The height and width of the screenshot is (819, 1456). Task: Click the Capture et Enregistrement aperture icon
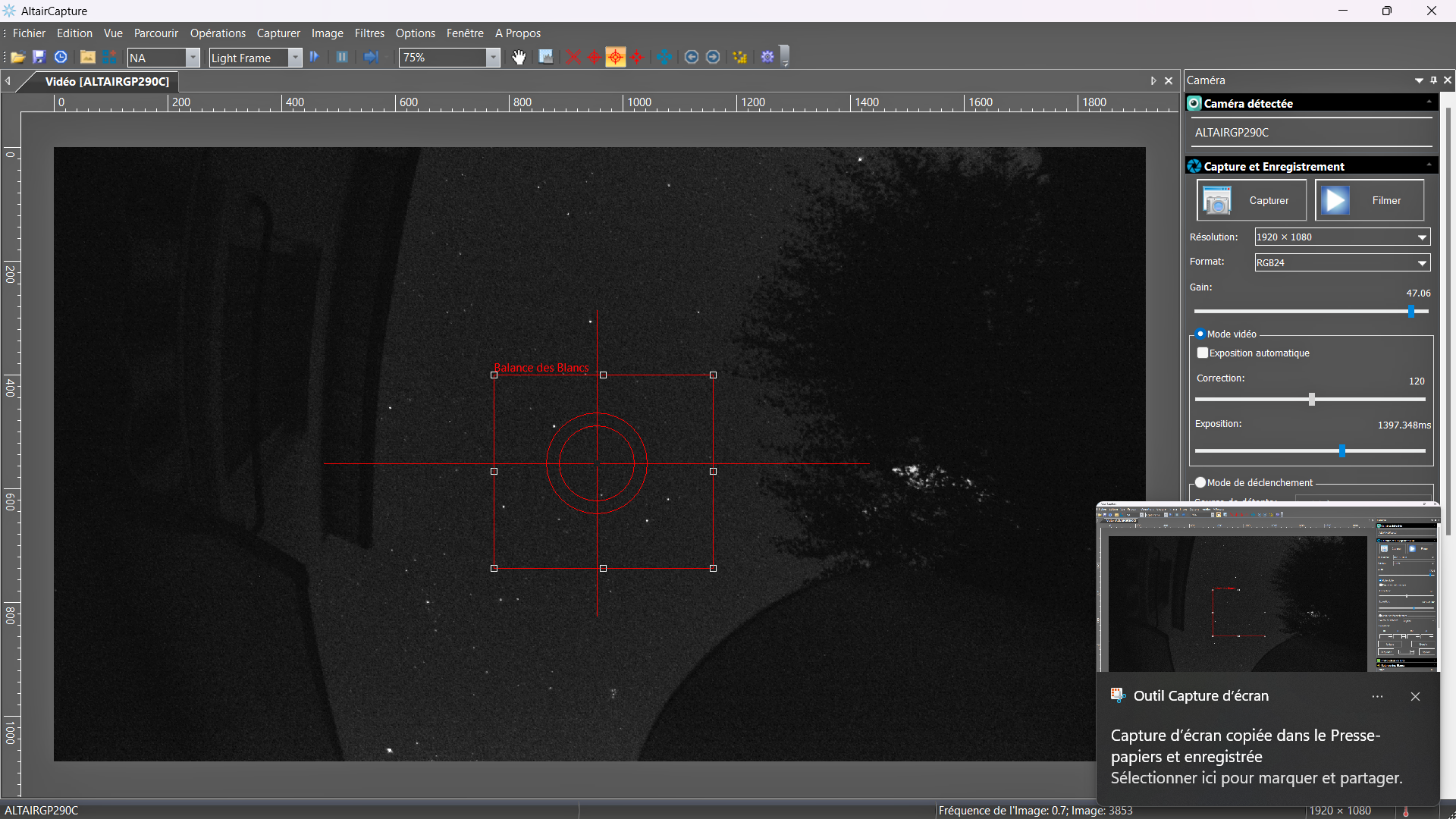tap(1194, 166)
